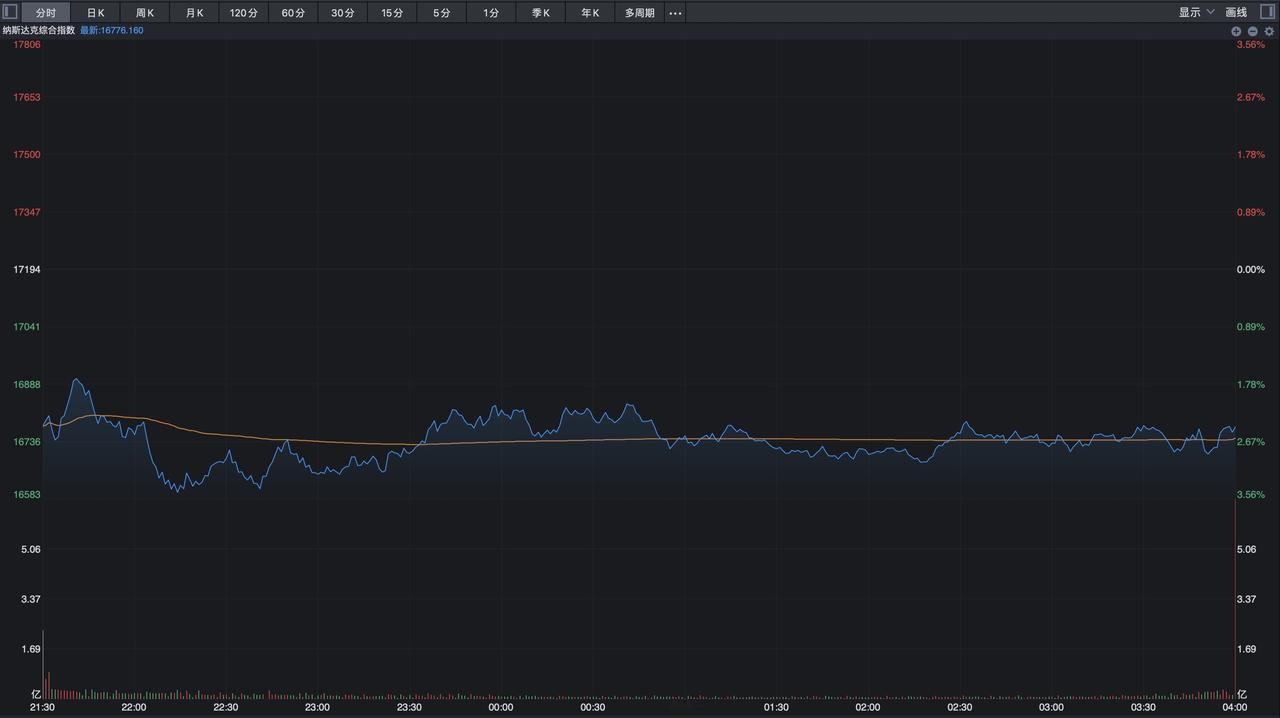Select the 5分 period tab
This screenshot has width=1280, height=718.
442,13
